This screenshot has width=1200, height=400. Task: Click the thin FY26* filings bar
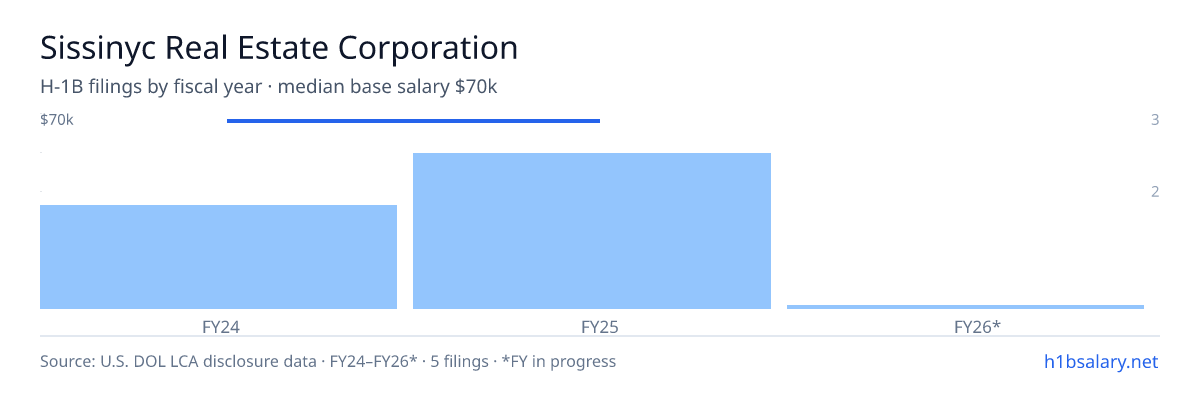click(965, 307)
